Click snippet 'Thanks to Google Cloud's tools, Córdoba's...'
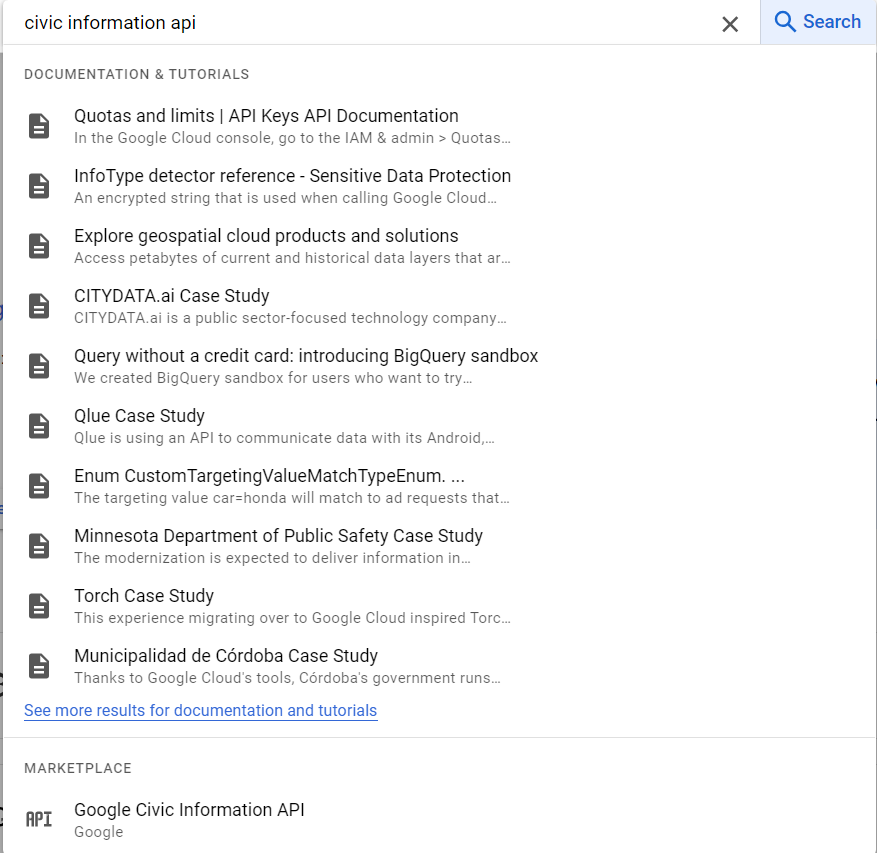The image size is (877, 853). click(x=287, y=678)
